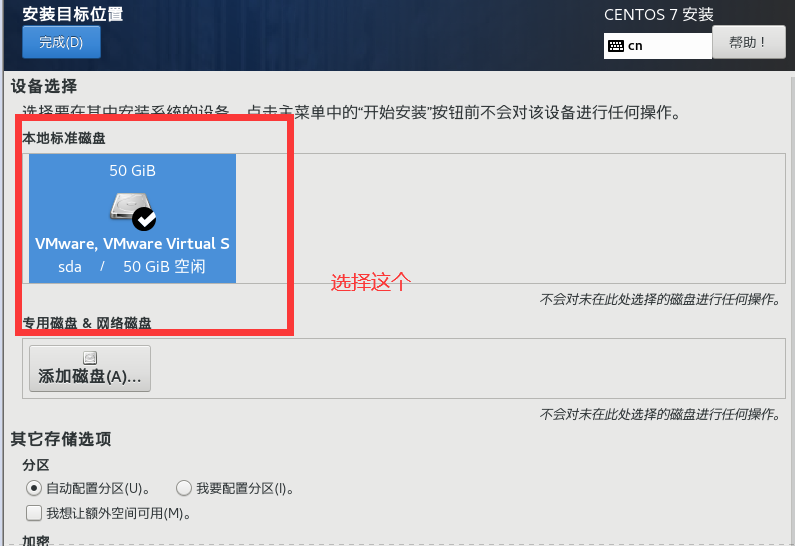795x546 pixels.
Task: Select the 自动配置分区(U) radio option
Action: [33, 488]
